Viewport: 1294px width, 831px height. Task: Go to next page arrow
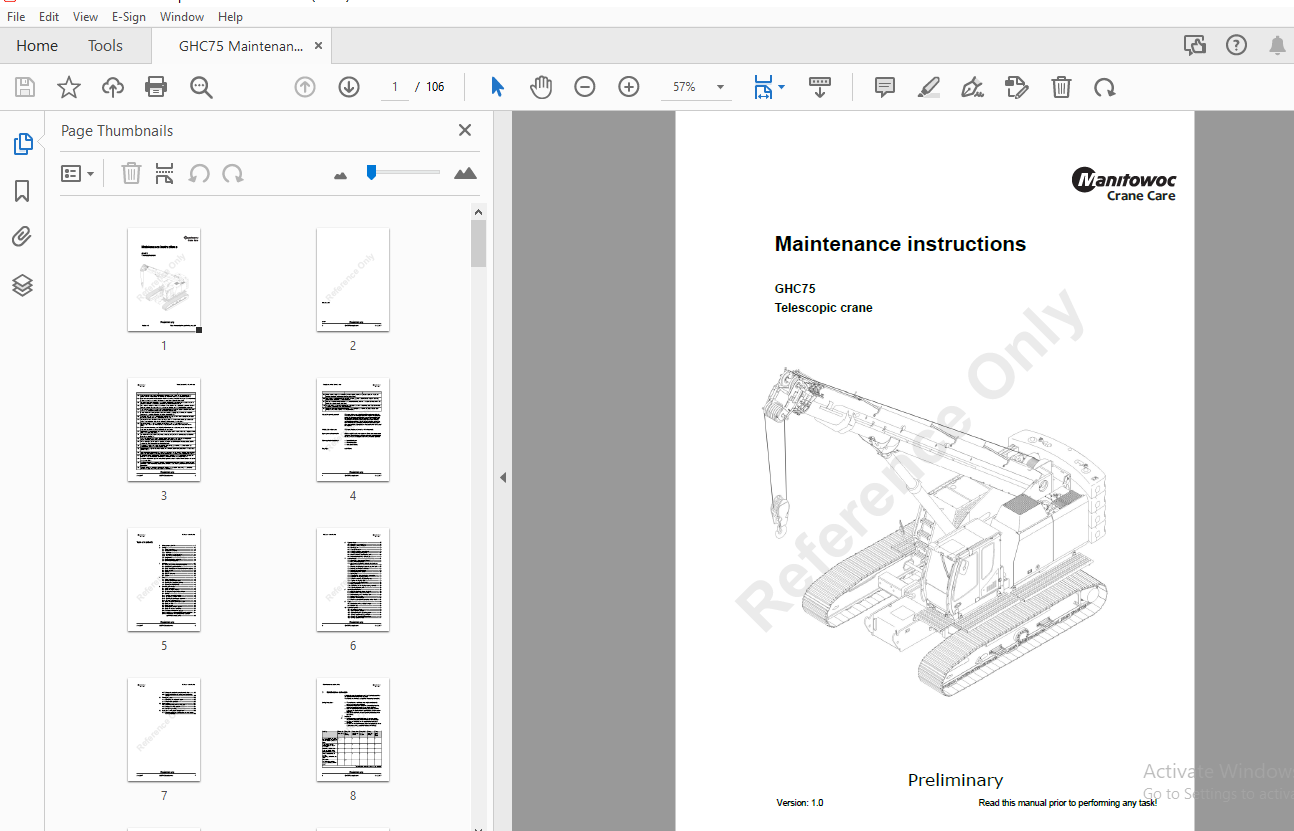coord(349,87)
